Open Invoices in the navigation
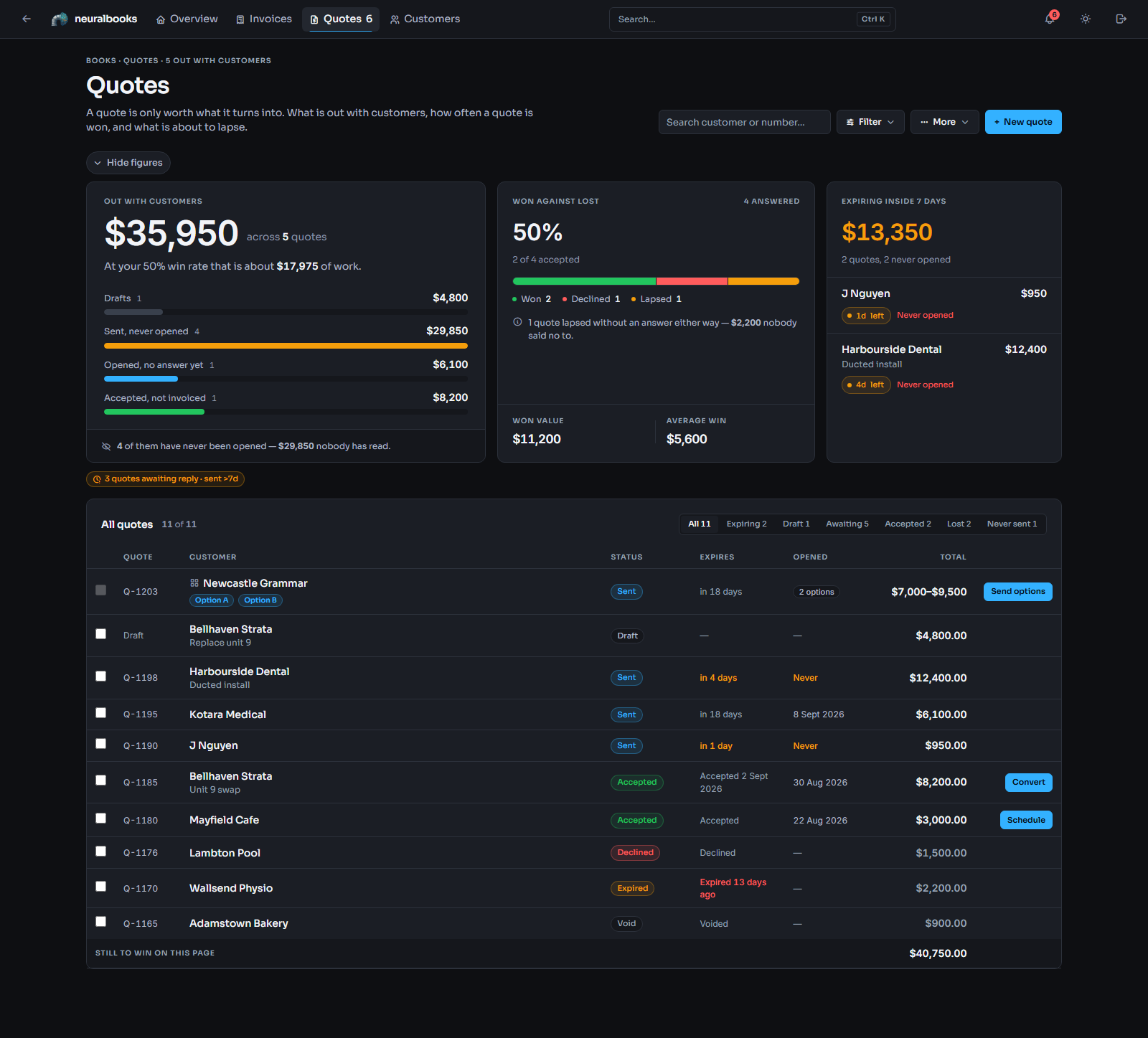The height and width of the screenshot is (1038, 1148). tap(264, 19)
